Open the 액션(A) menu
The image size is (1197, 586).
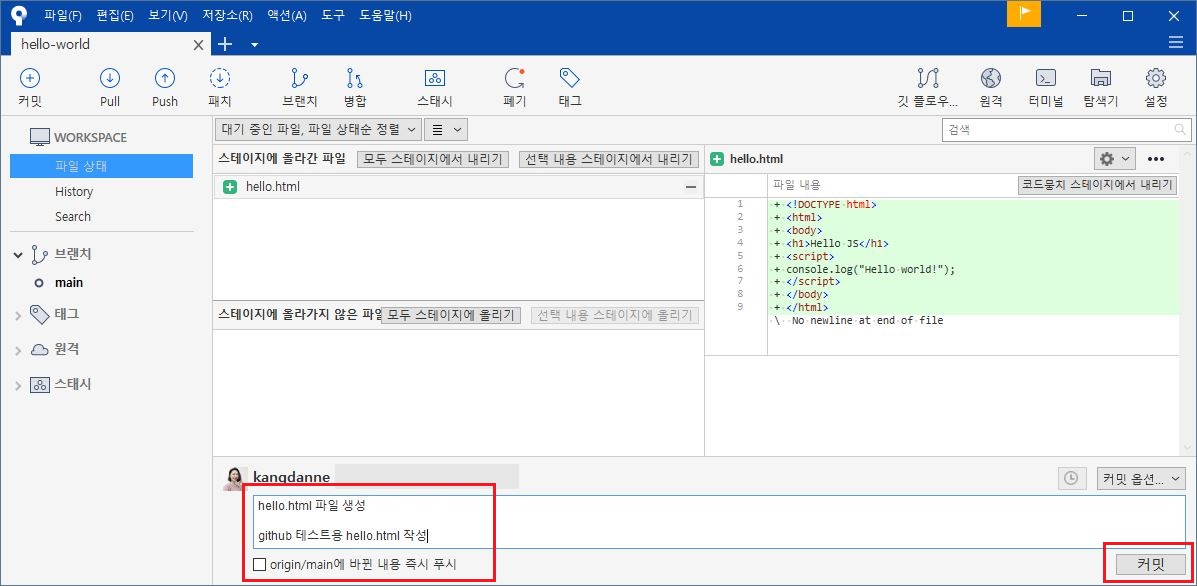tap(287, 15)
